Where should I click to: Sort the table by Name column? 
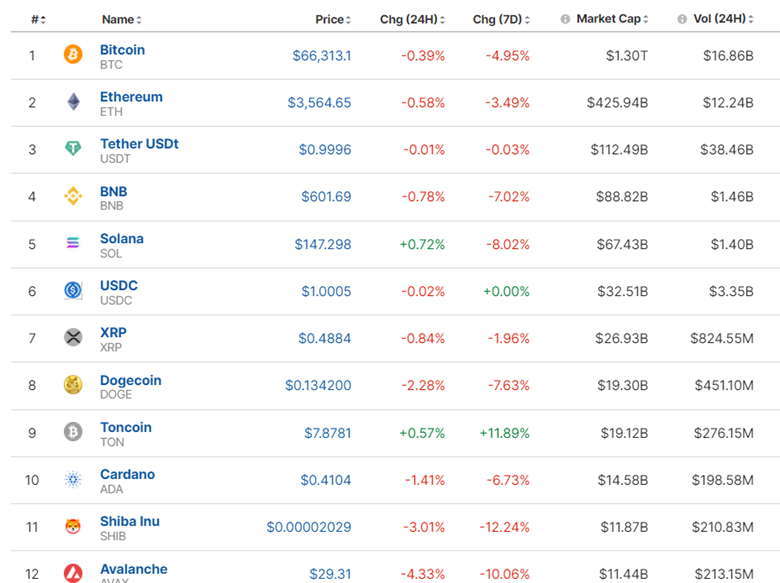point(122,19)
